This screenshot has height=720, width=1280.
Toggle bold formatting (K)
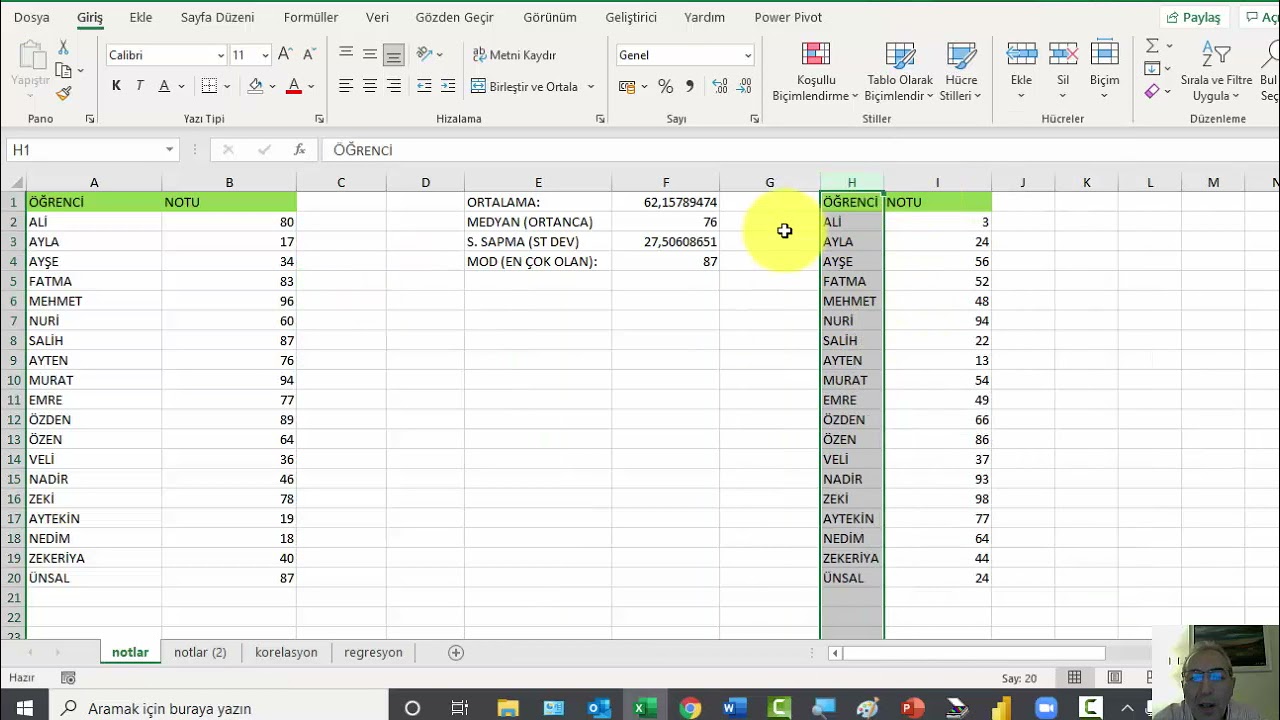click(x=116, y=86)
